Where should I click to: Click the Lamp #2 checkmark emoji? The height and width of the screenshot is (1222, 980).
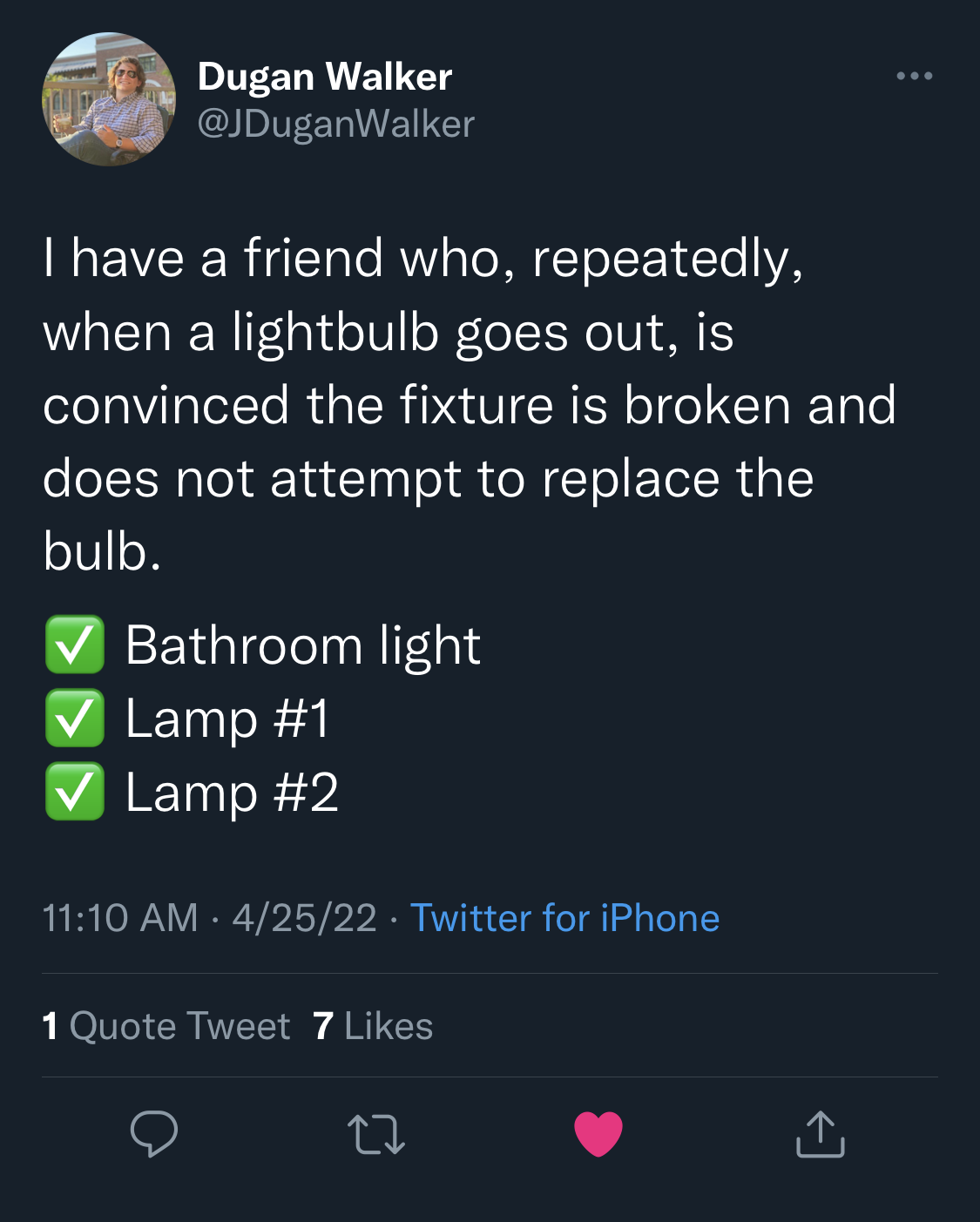(x=75, y=791)
